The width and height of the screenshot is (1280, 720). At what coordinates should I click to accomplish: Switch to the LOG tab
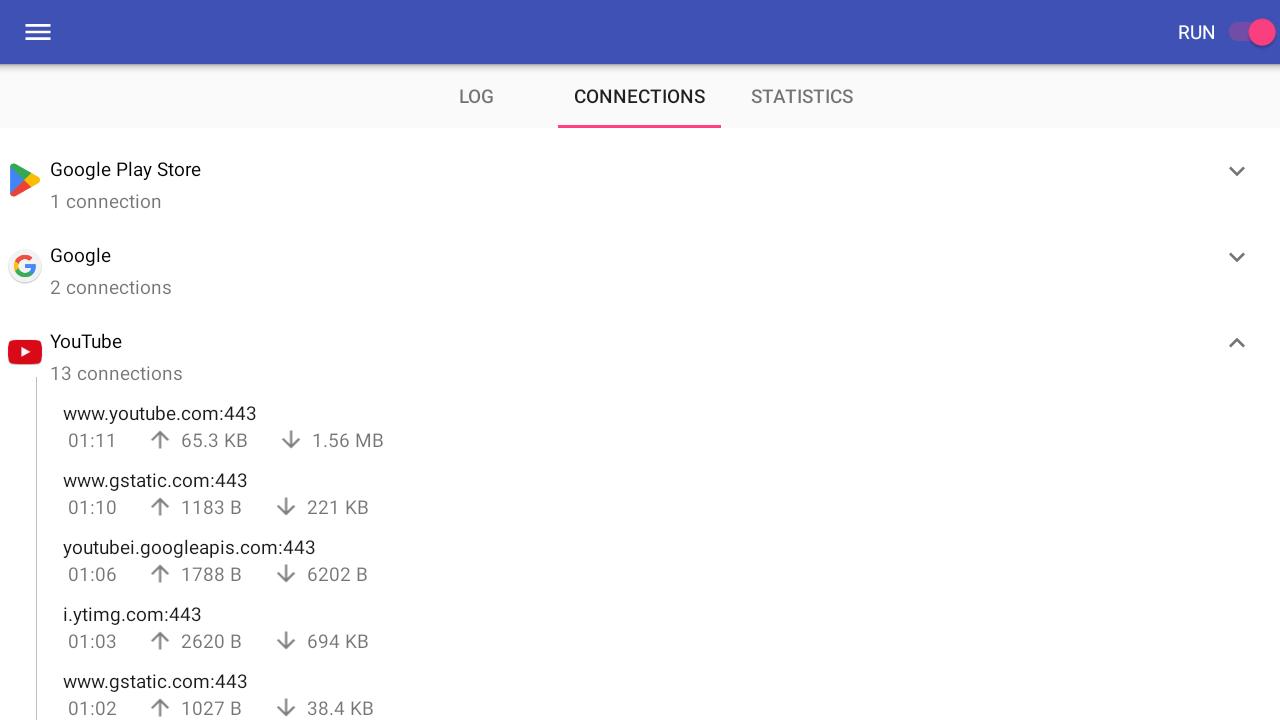[476, 97]
